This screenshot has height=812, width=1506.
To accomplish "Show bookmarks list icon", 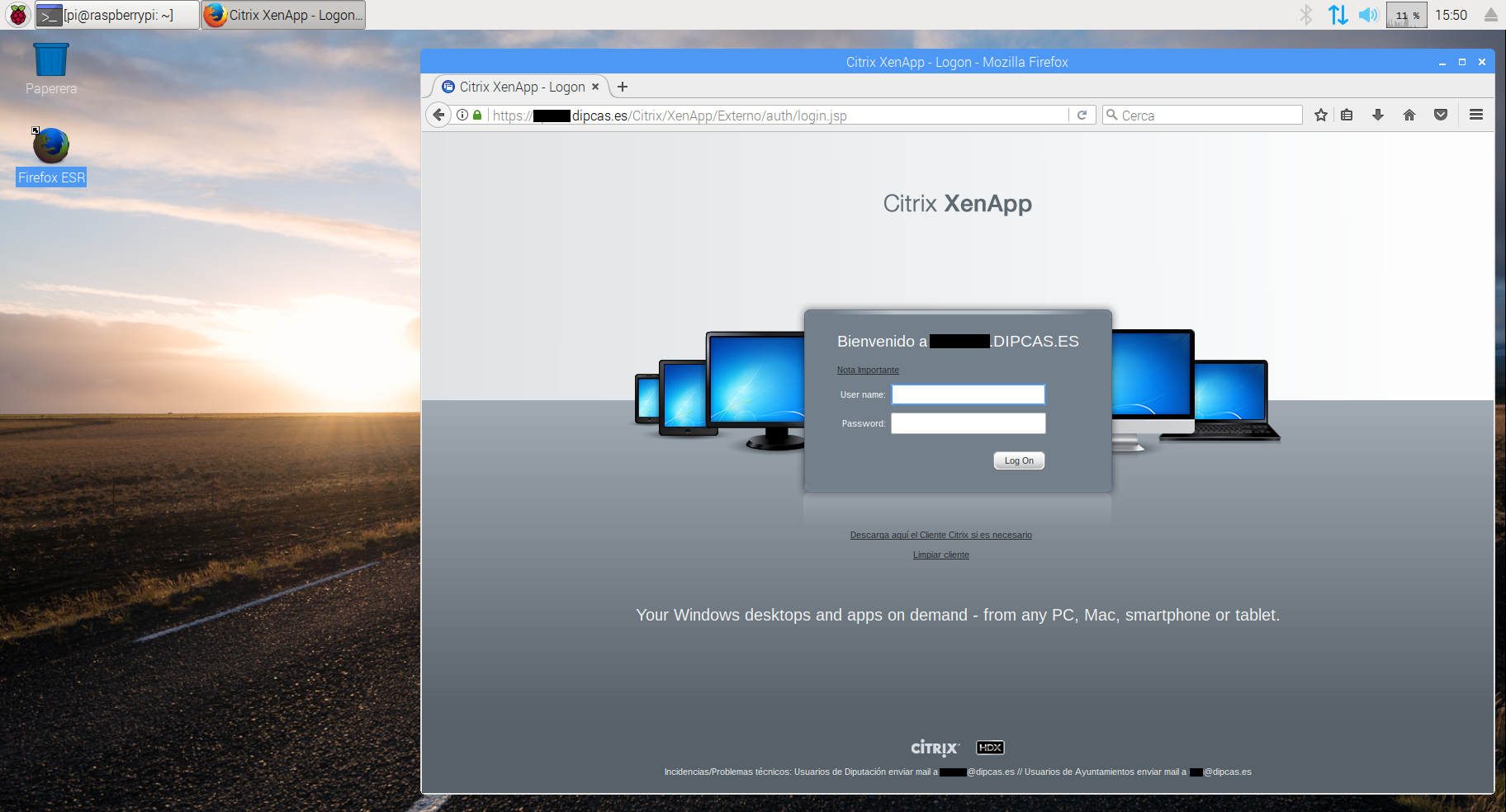I will pyautogui.click(x=1347, y=115).
